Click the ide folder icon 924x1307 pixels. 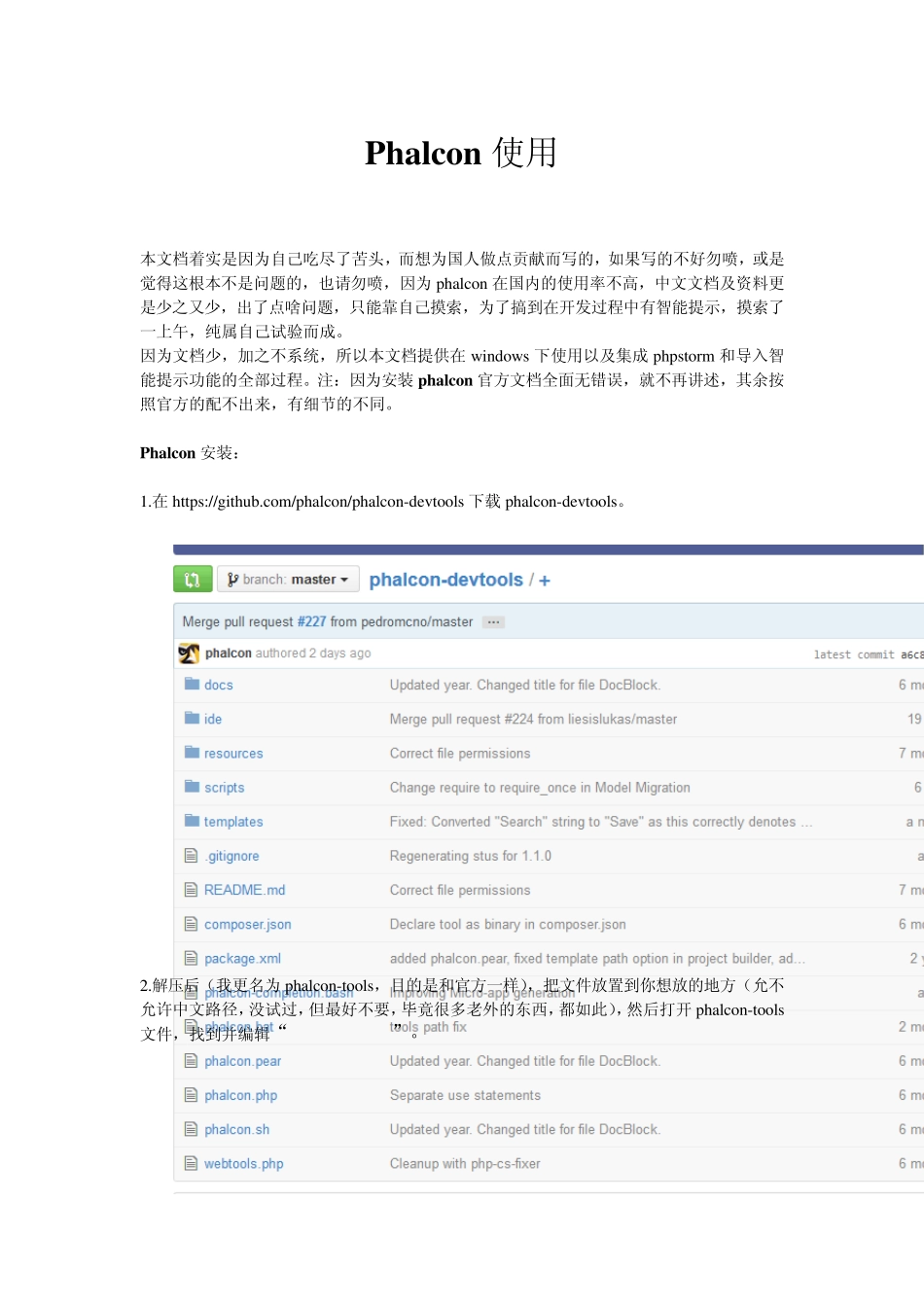192,718
